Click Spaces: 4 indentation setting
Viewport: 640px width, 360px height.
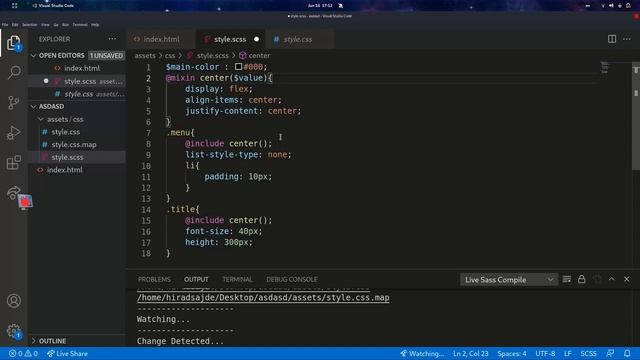[511, 353]
